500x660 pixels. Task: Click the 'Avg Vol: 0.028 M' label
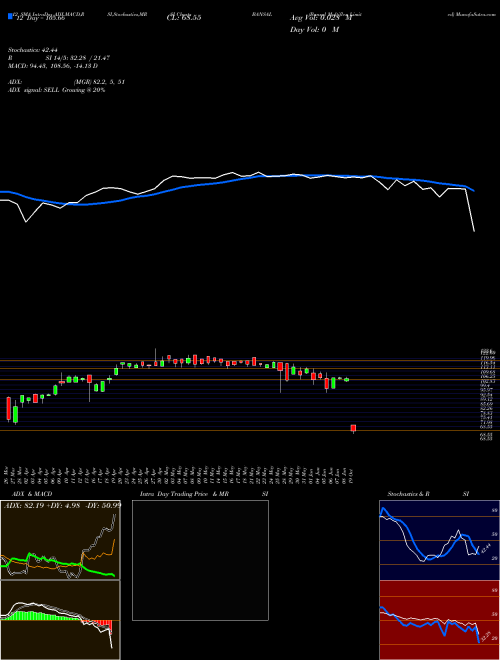321,18
